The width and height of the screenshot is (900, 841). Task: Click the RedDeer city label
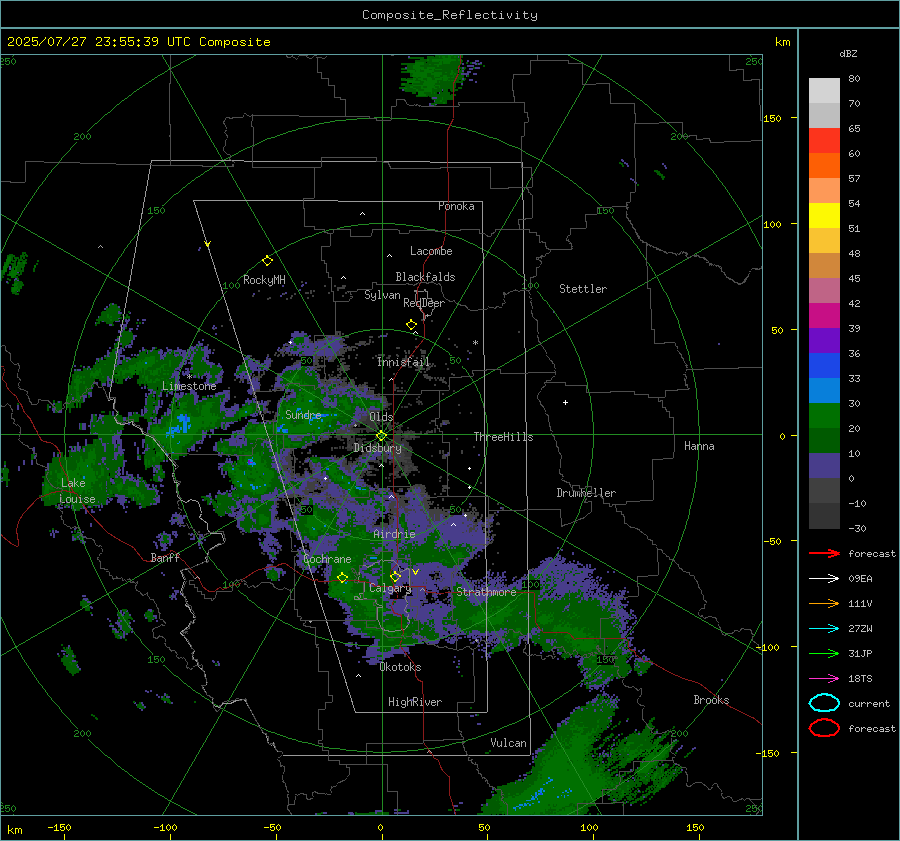pyautogui.click(x=424, y=303)
